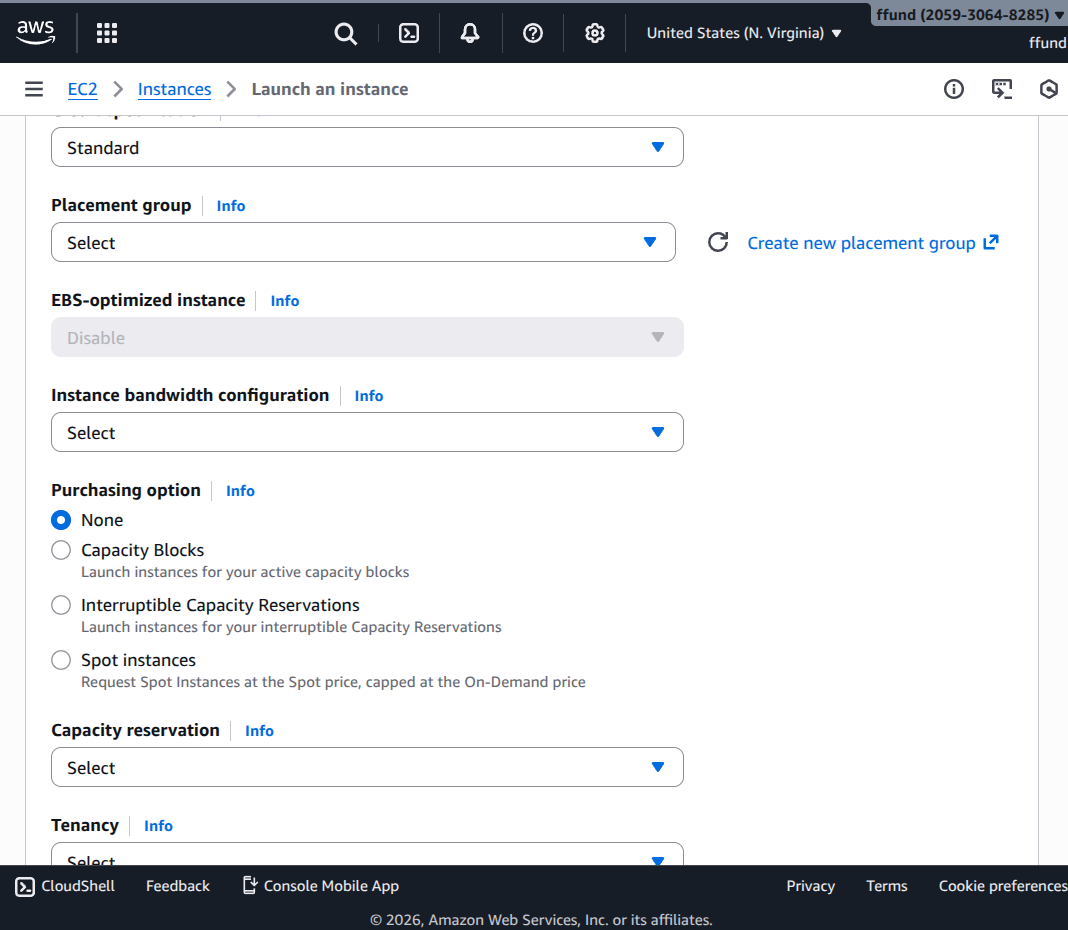Open the settings gear icon
This screenshot has height=930, width=1068.
595,33
